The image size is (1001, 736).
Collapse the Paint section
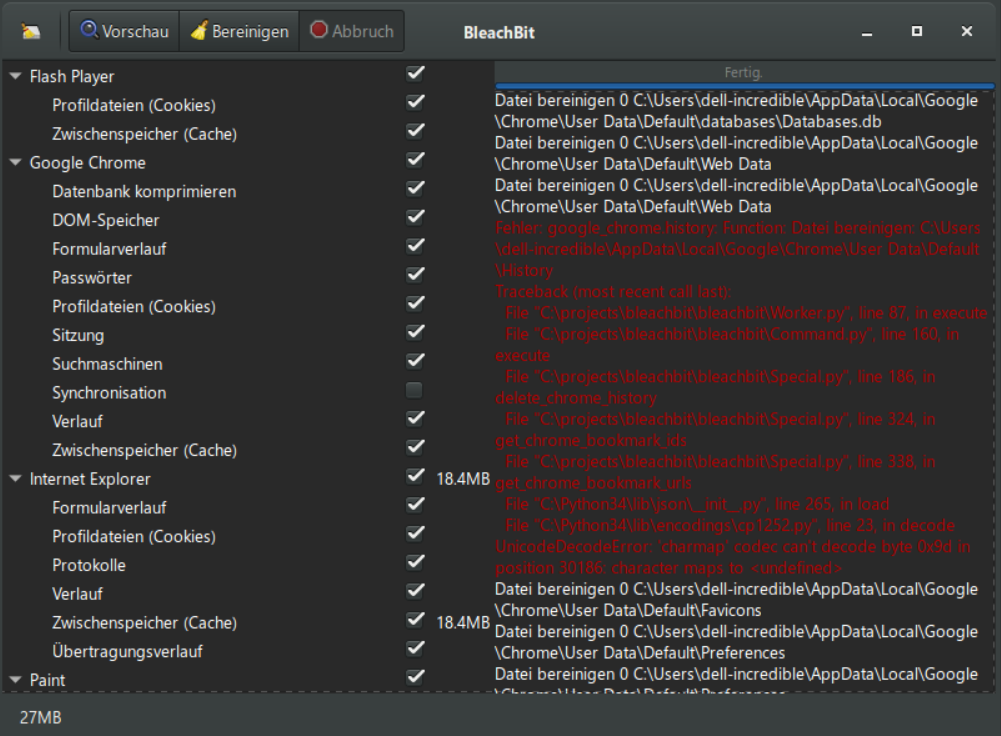tap(14, 680)
